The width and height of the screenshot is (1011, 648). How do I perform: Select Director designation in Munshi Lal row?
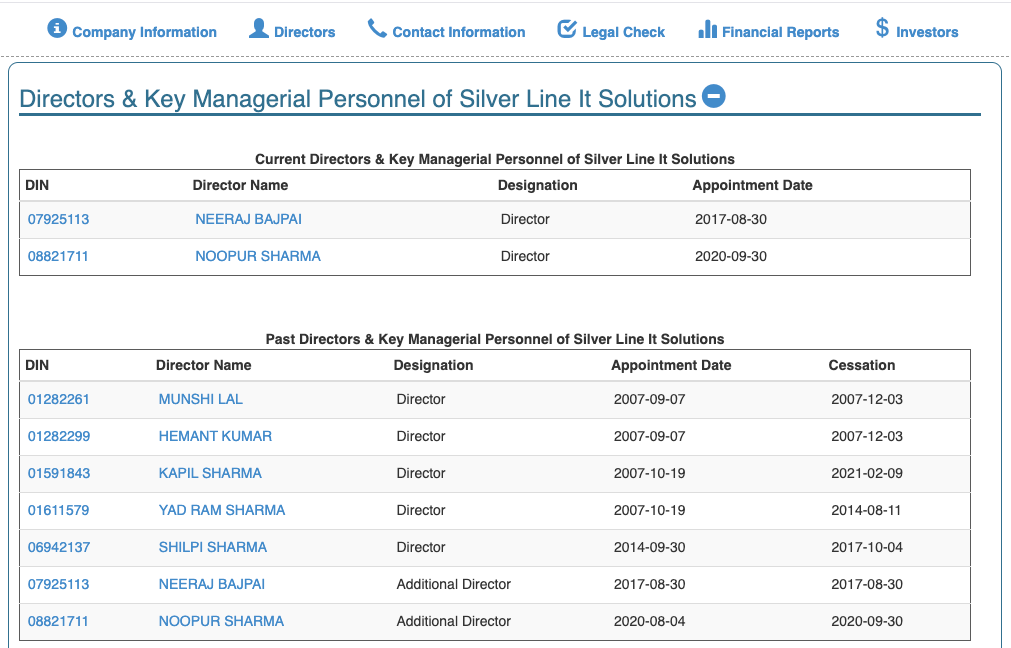(420, 399)
